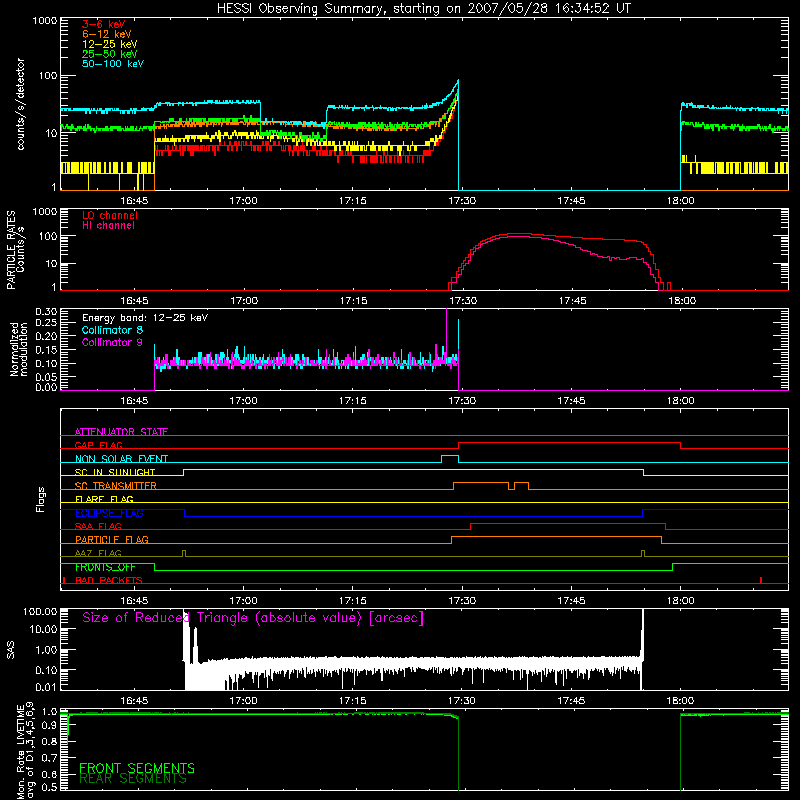
Task: Click the 0.30 value on the modulation axis
Action: pos(46,312)
